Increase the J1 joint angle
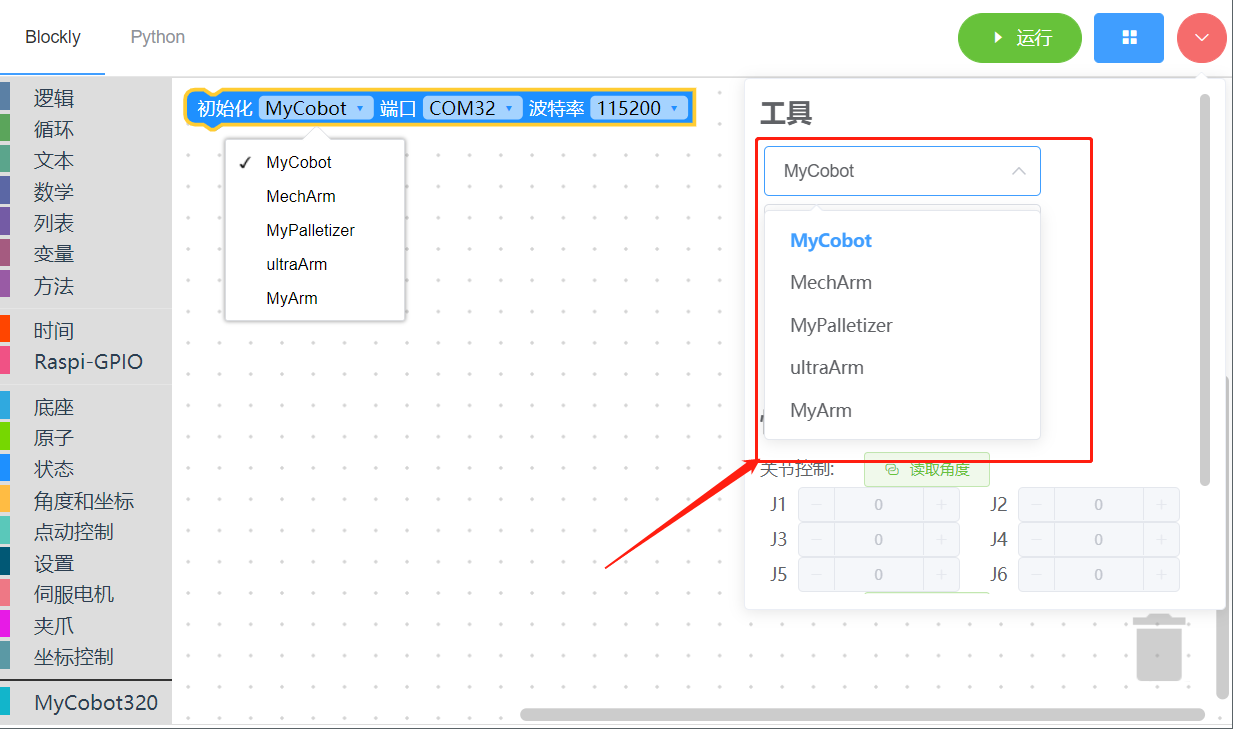 click(x=941, y=505)
